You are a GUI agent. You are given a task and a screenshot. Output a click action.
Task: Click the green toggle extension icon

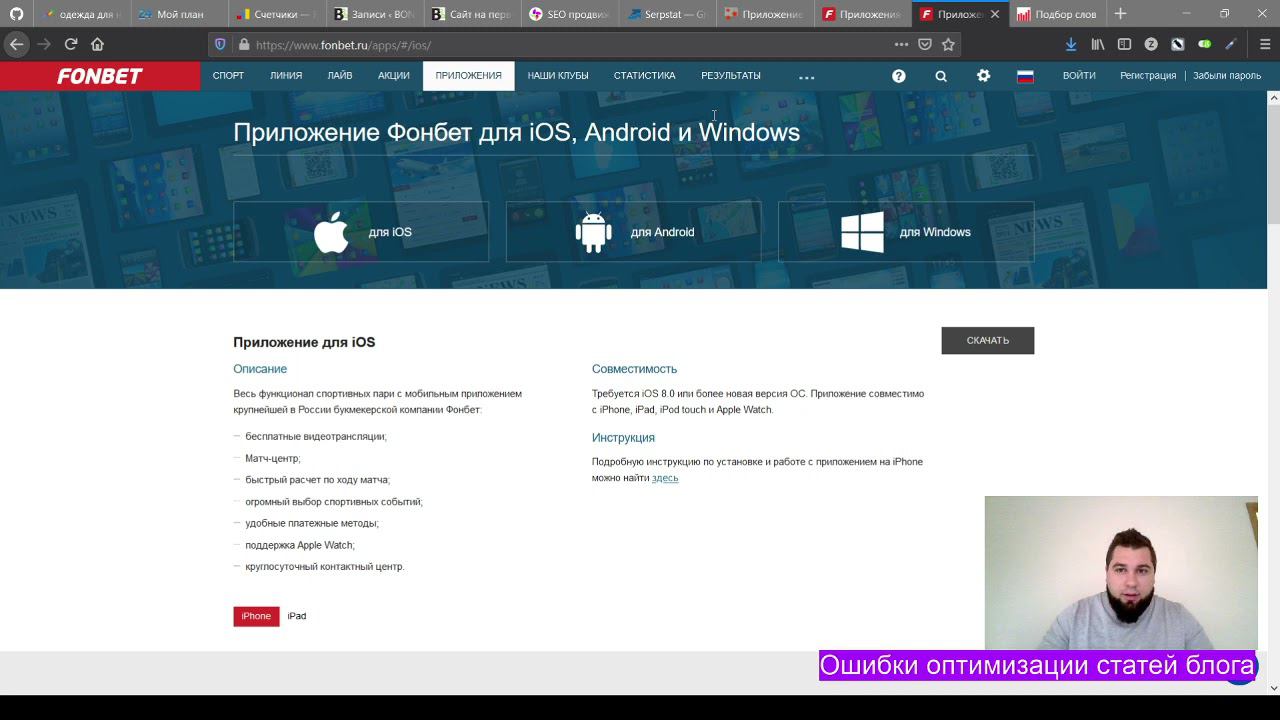(1204, 44)
